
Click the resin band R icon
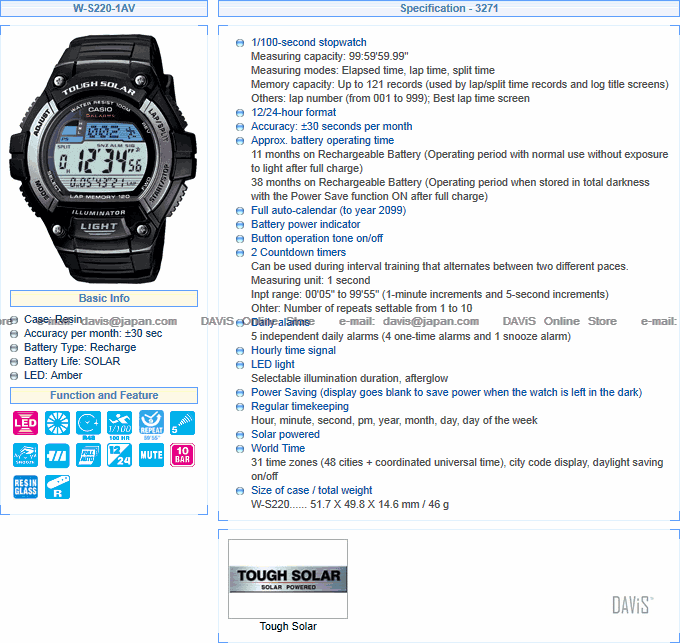(x=57, y=487)
